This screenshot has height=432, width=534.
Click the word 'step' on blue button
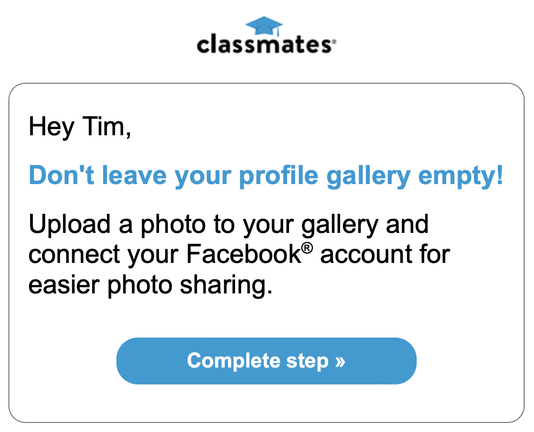click(307, 361)
